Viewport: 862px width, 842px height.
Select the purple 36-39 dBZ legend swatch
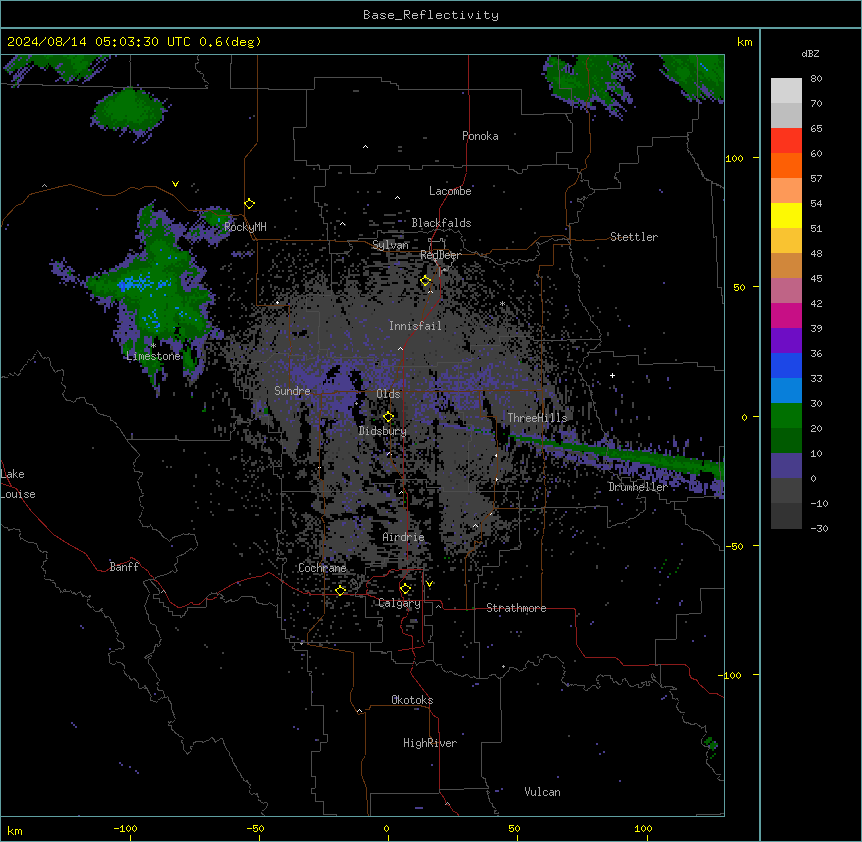[x=786, y=341]
